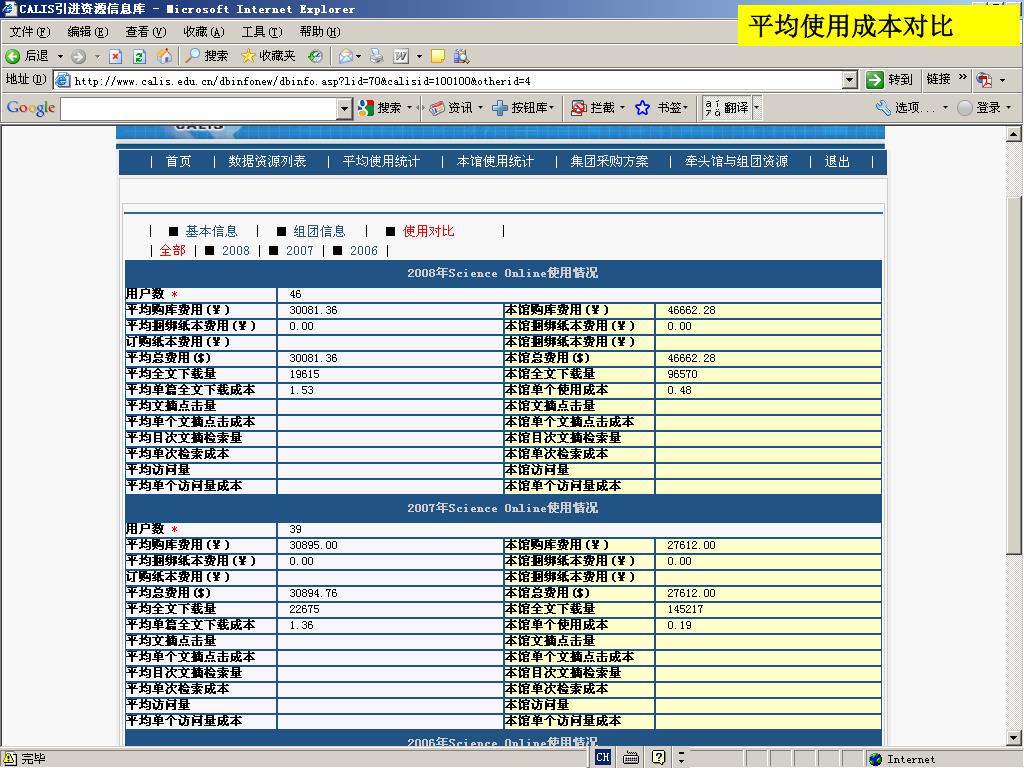The width and height of the screenshot is (1024, 768).
Task: Open Google Button gallery (按钮库)
Action: coord(520,108)
